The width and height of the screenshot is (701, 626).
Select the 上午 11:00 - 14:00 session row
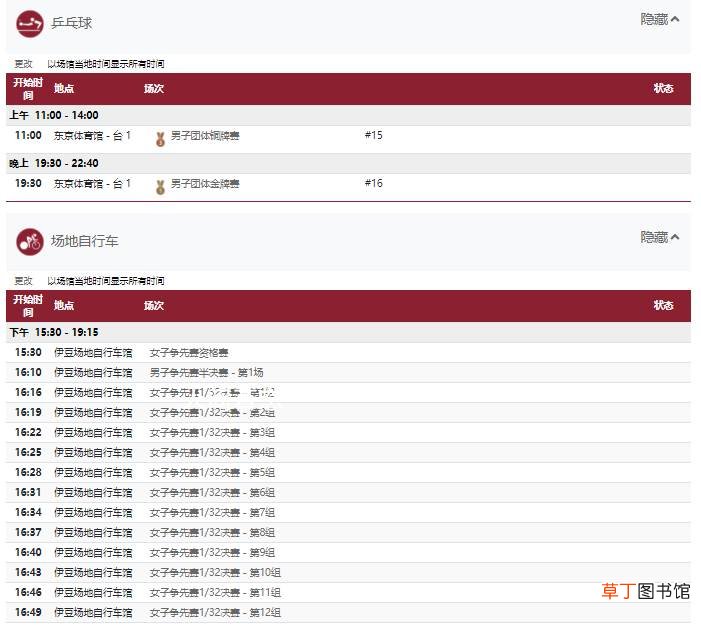click(348, 115)
